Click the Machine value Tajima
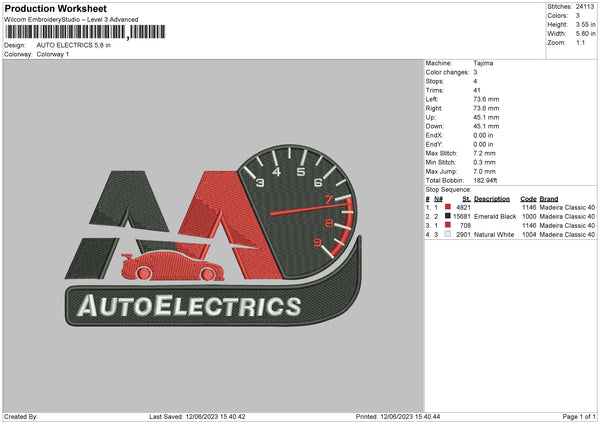Screen dimensions: 600x424 [x=483, y=63]
